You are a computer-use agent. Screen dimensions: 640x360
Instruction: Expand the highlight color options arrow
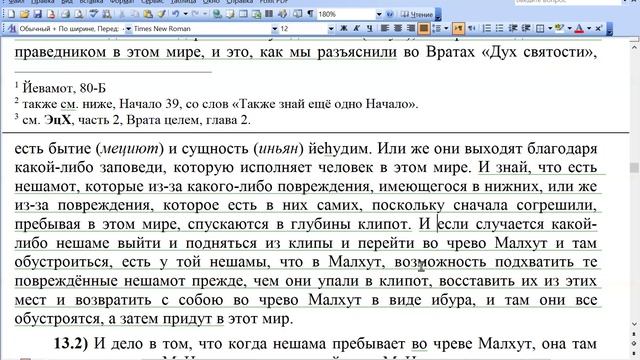[x=569, y=28]
